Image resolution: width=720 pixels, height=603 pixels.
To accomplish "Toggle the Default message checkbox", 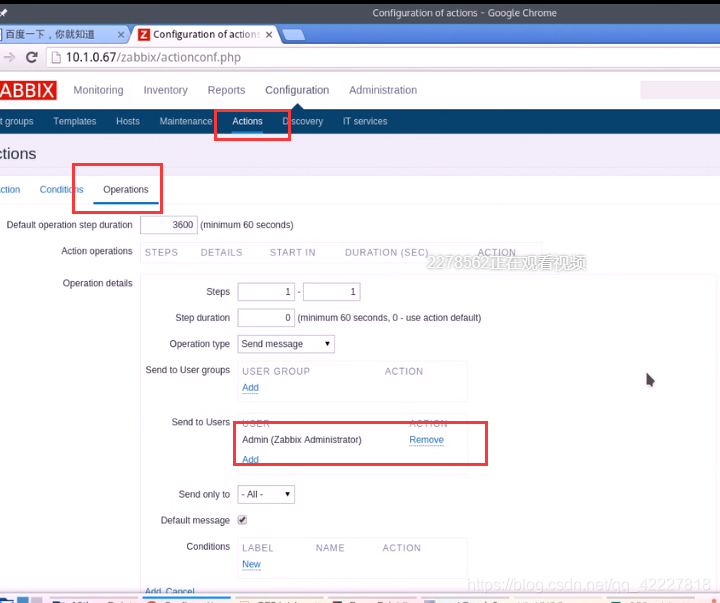I will point(242,520).
